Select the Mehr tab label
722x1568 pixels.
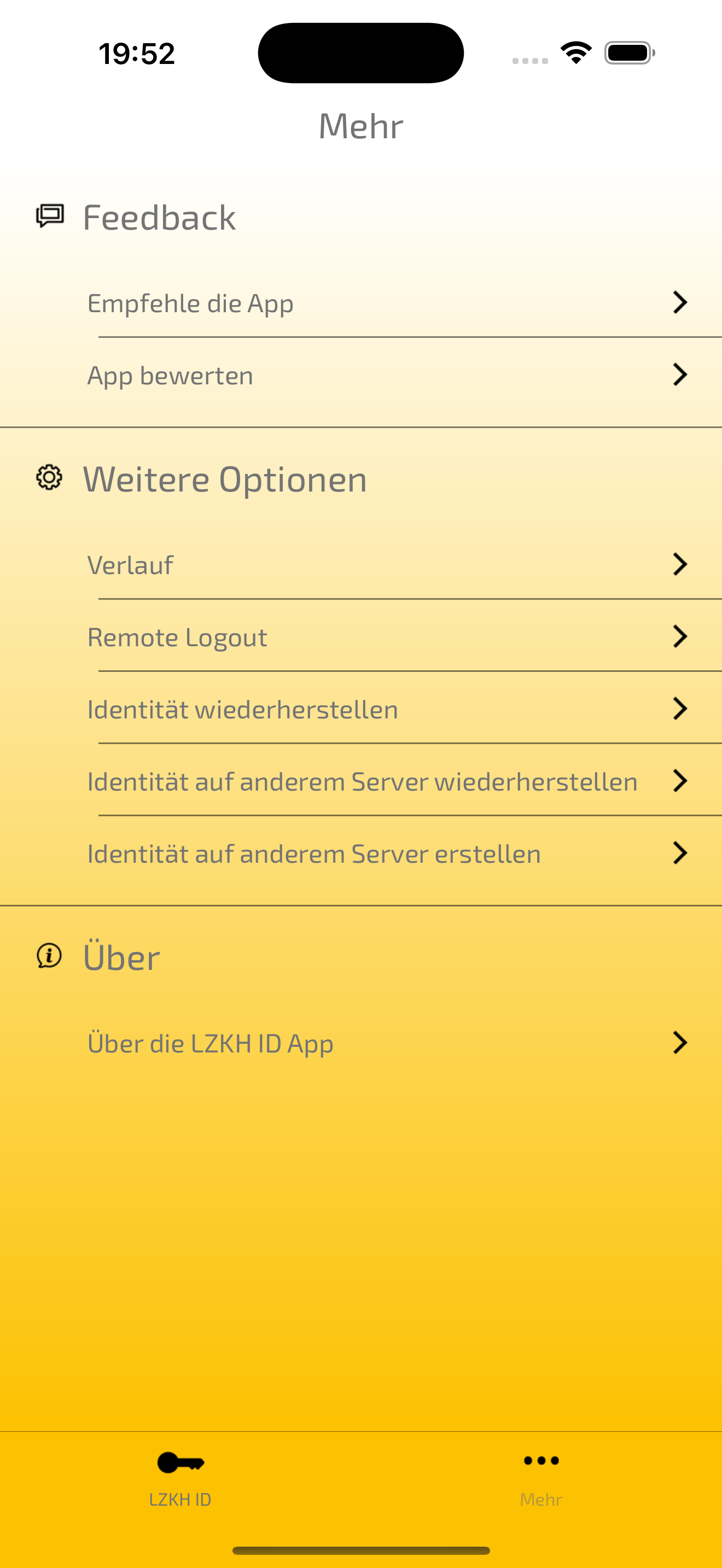coord(541,1499)
